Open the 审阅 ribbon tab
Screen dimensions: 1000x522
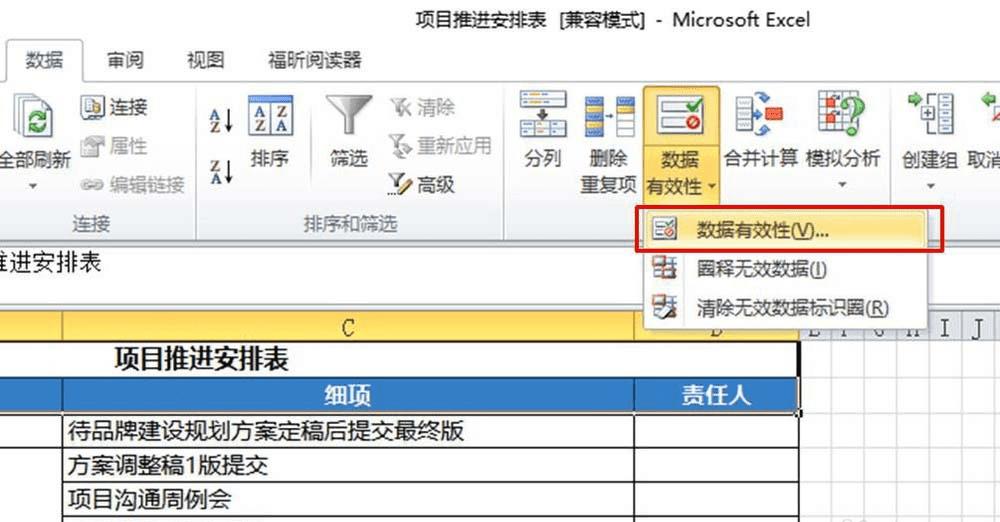(x=125, y=61)
